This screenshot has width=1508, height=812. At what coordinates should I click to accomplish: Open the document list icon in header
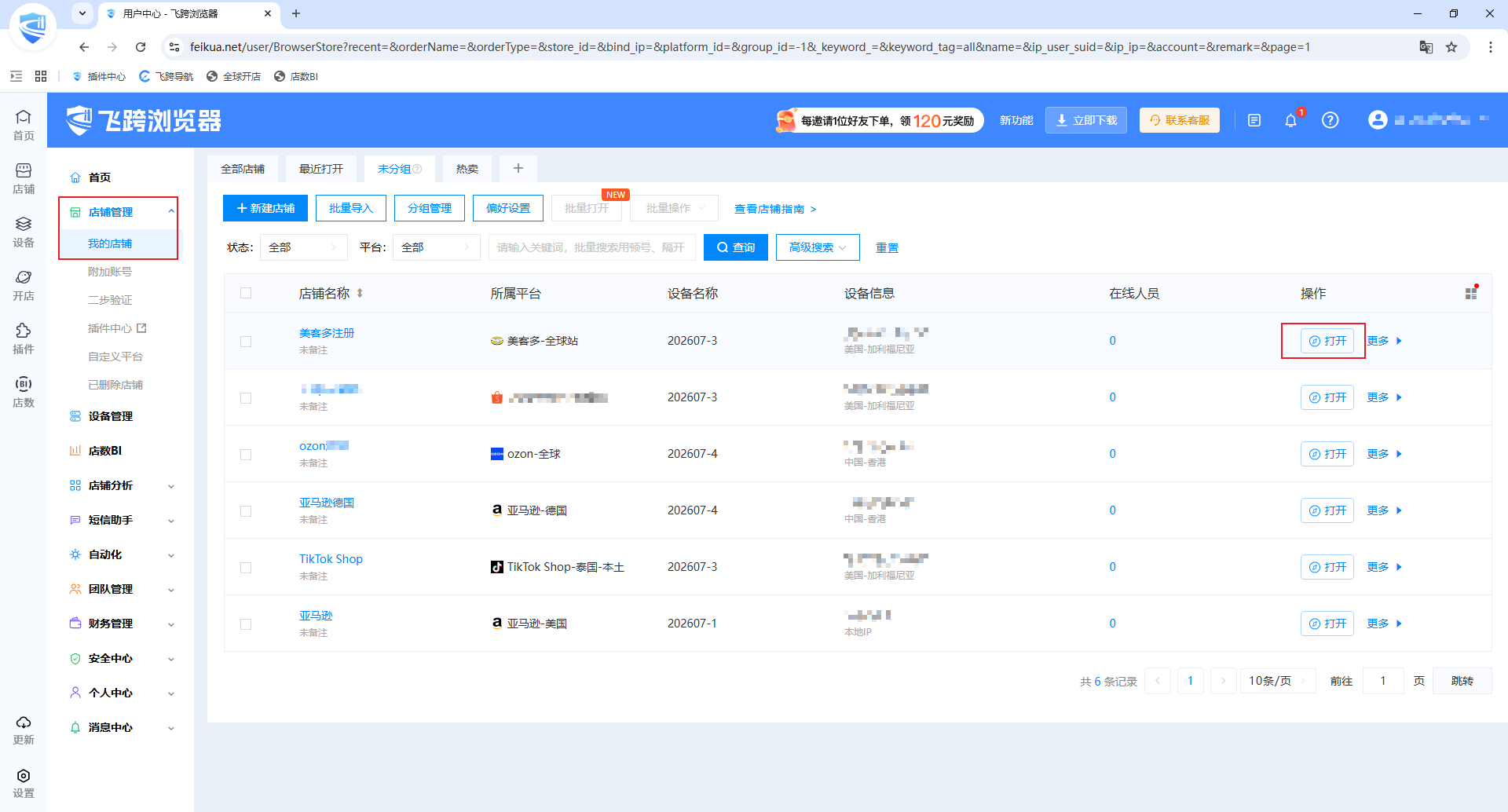tap(1254, 120)
